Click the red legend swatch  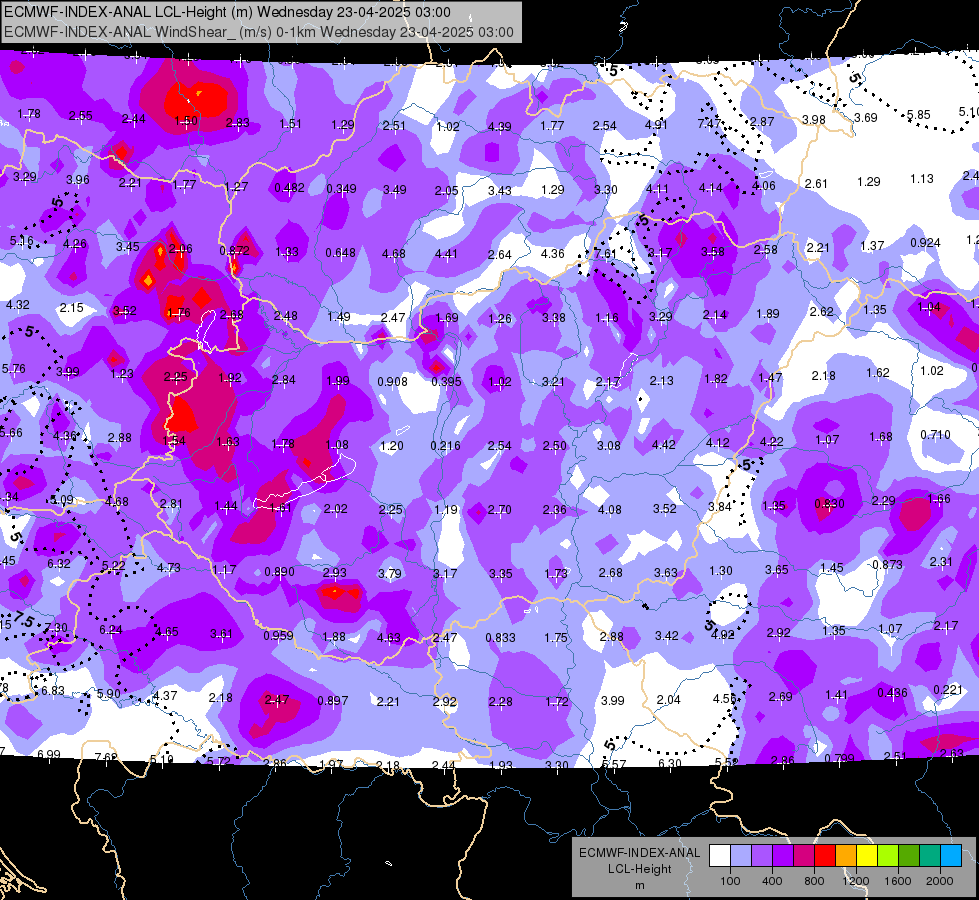(825, 856)
